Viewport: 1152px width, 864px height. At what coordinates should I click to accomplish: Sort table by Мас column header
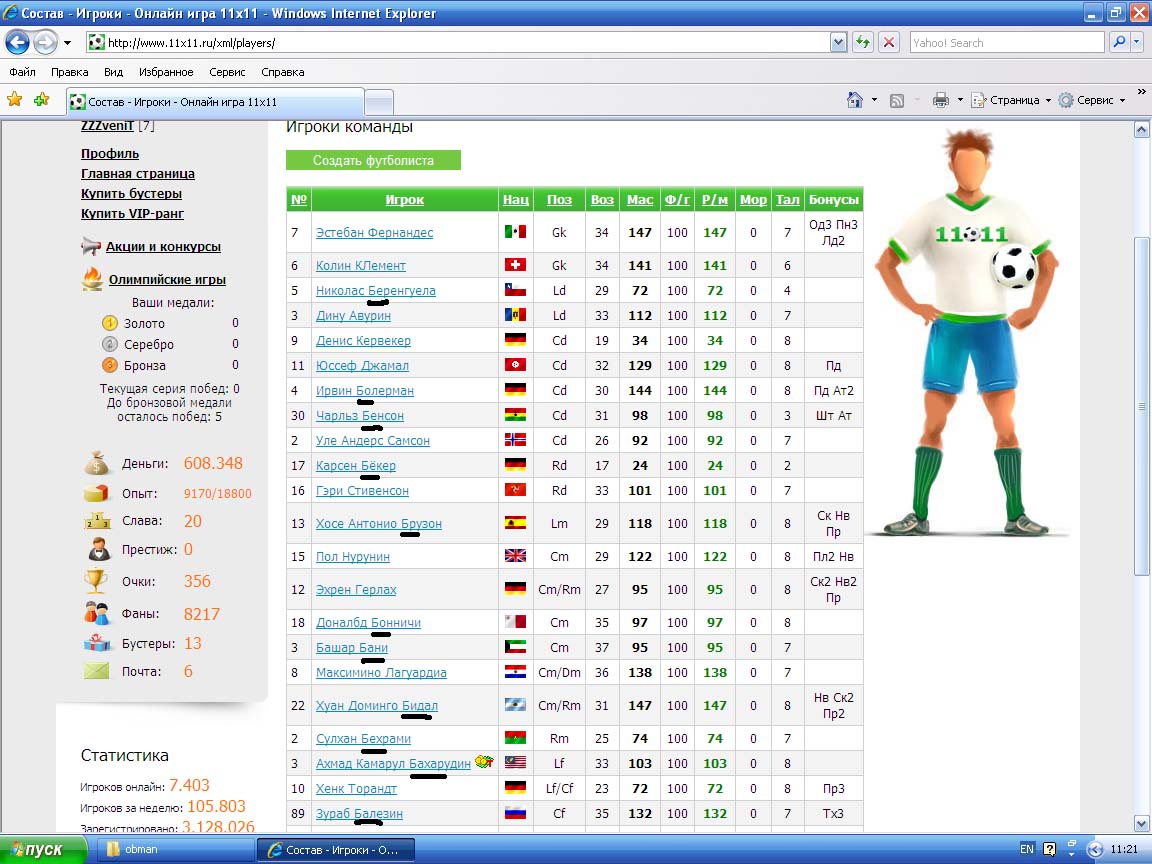click(x=640, y=200)
